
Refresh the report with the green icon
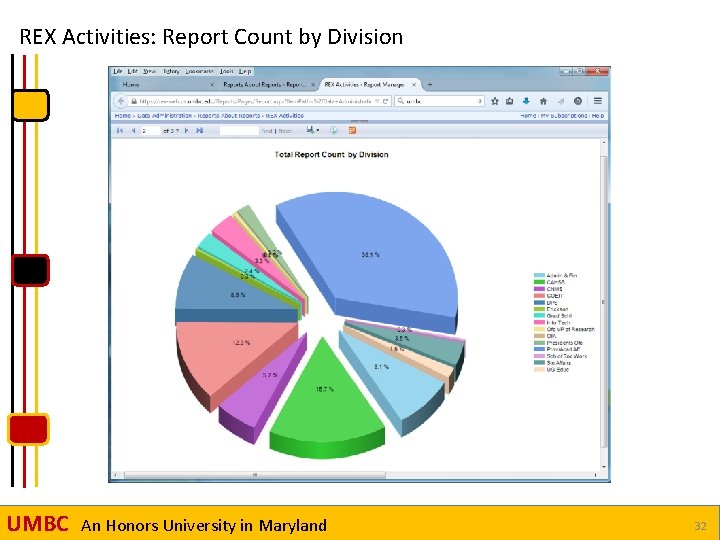(334, 130)
